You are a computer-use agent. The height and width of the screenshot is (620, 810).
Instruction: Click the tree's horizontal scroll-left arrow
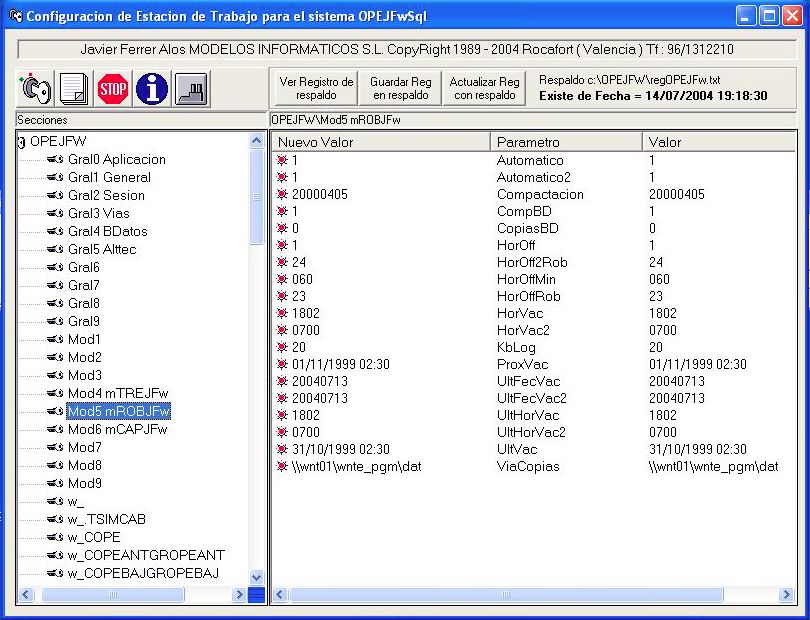coord(26,595)
